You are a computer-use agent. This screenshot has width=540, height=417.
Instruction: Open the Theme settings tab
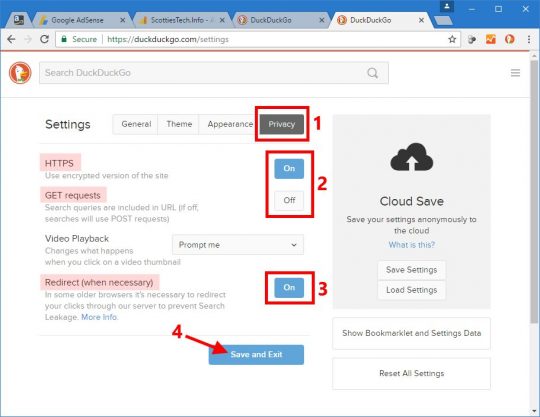tap(179, 124)
